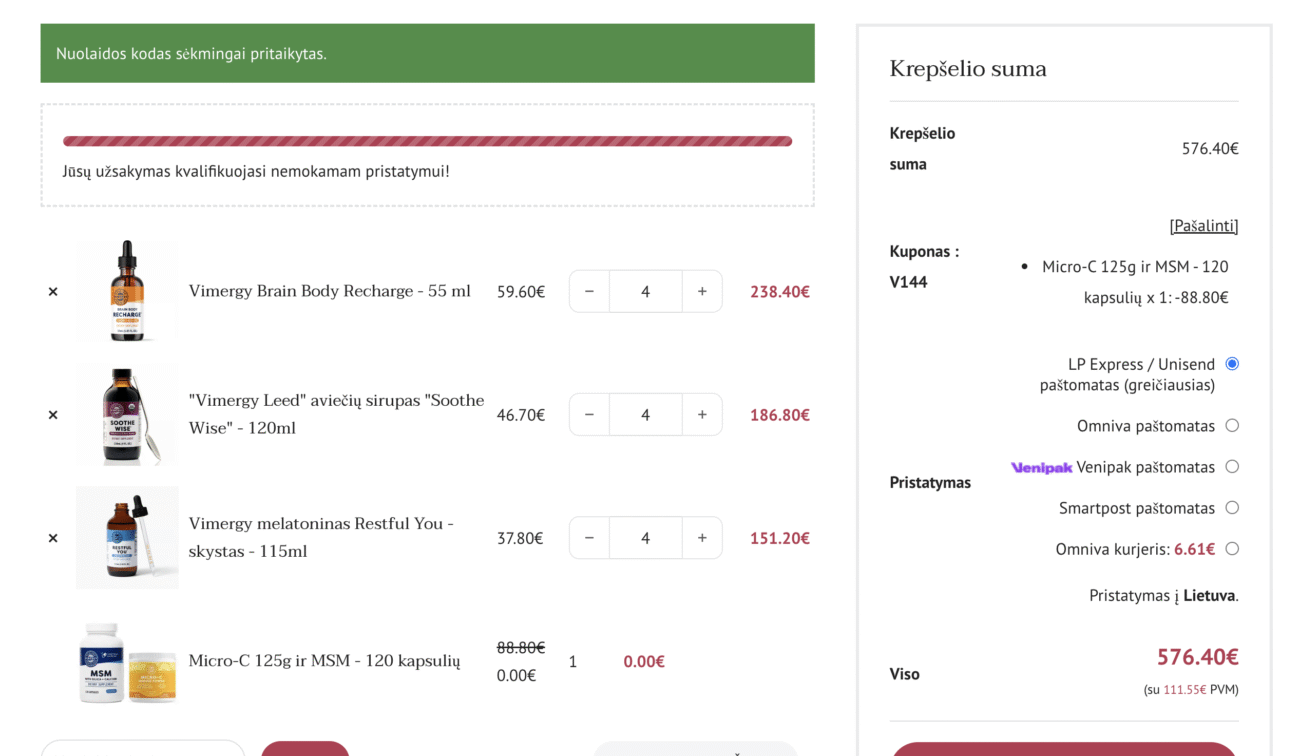Remove Soothe Wise syrup from cart

(53, 415)
